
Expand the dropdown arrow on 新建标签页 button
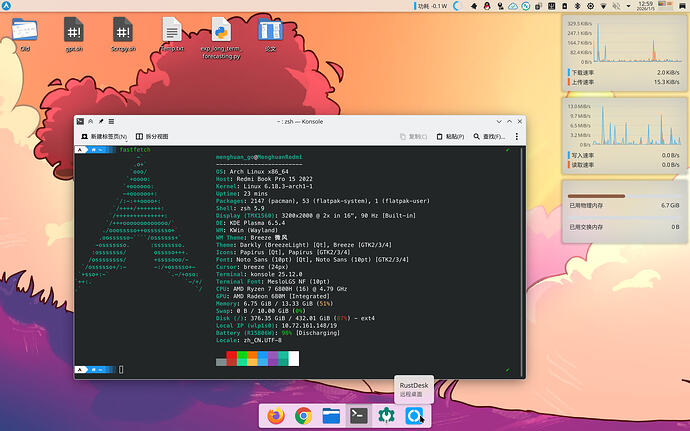(126, 139)
